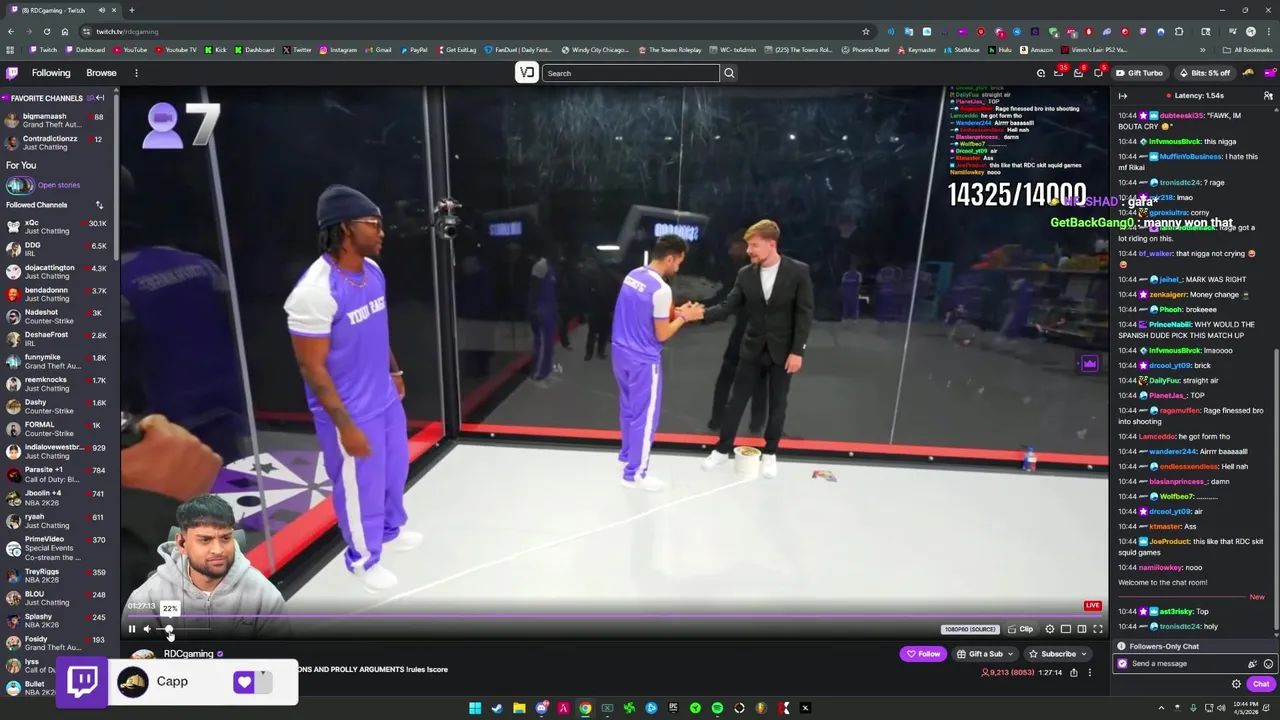
Task: Open RDCgaming channel name link
Action: pos(189,654)
